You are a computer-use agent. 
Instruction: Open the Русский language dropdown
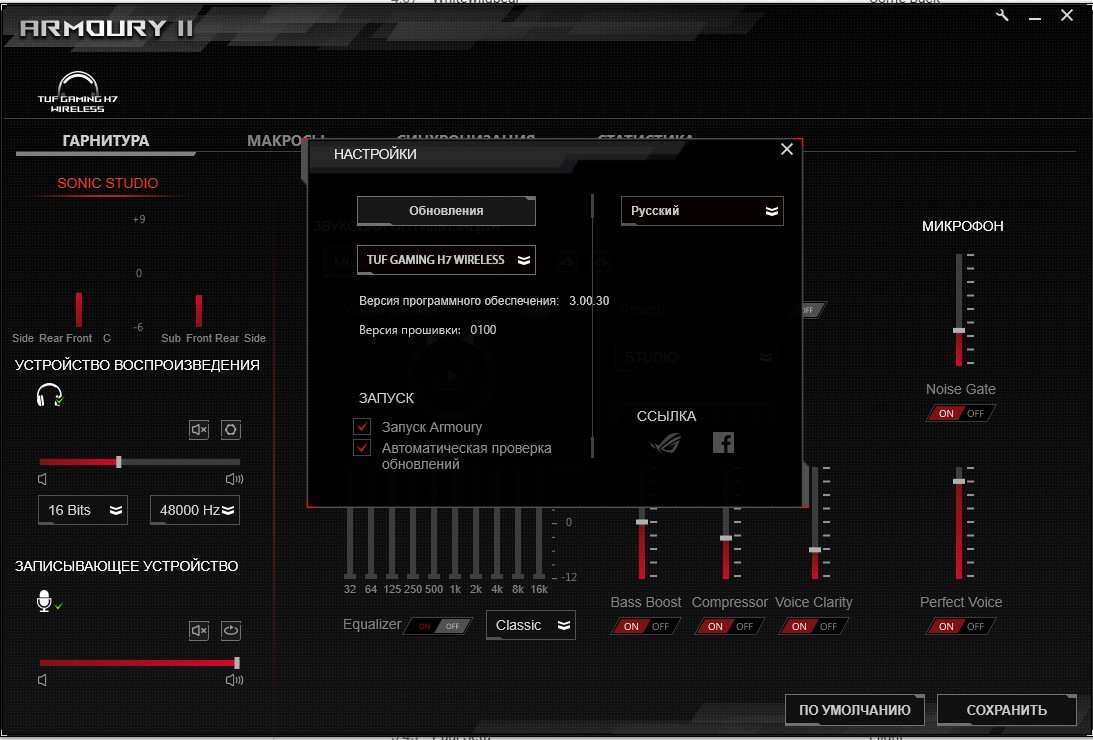click(702, 210)
